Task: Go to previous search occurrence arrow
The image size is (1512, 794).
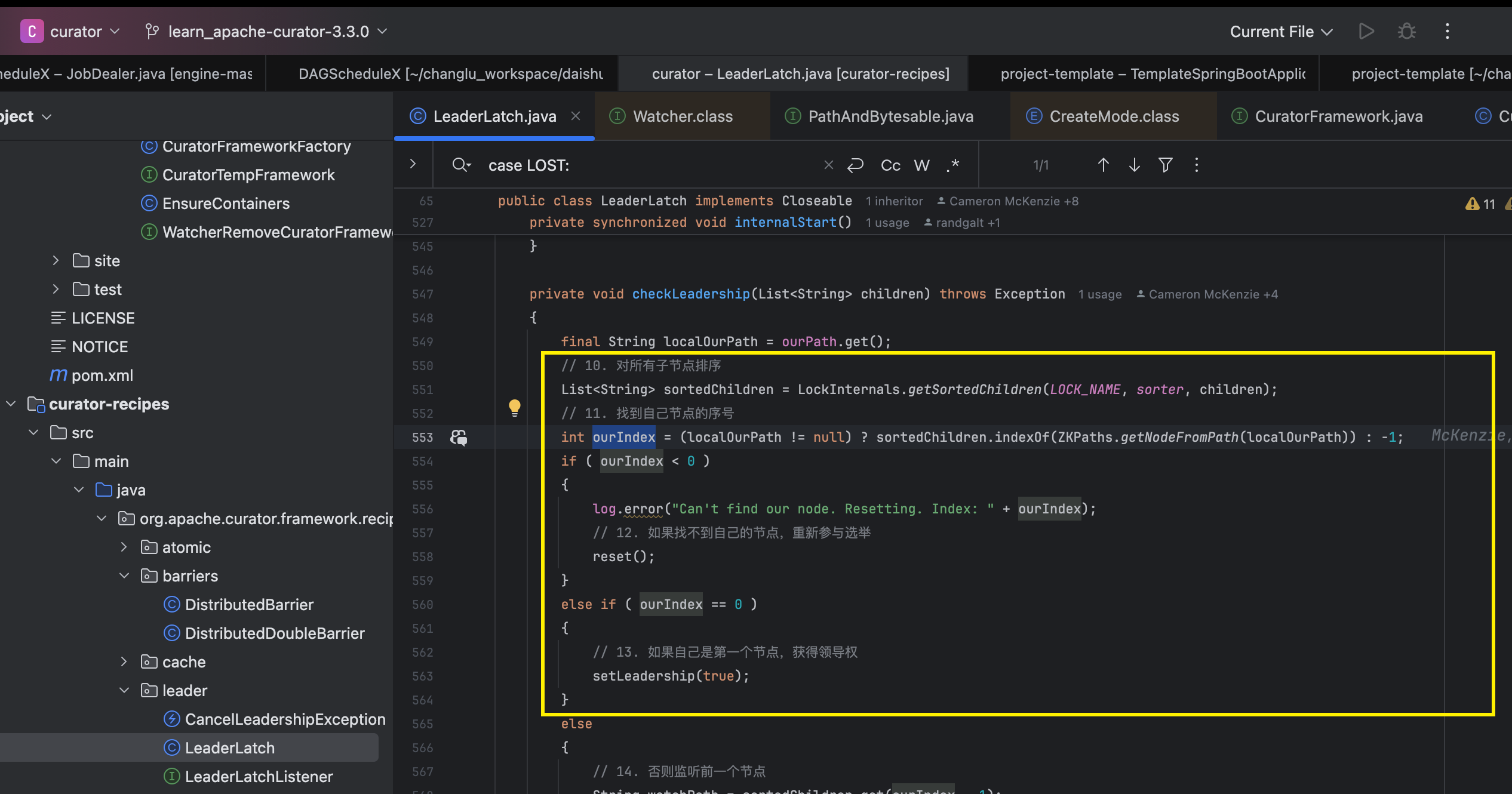Action: click(1103, 165)
